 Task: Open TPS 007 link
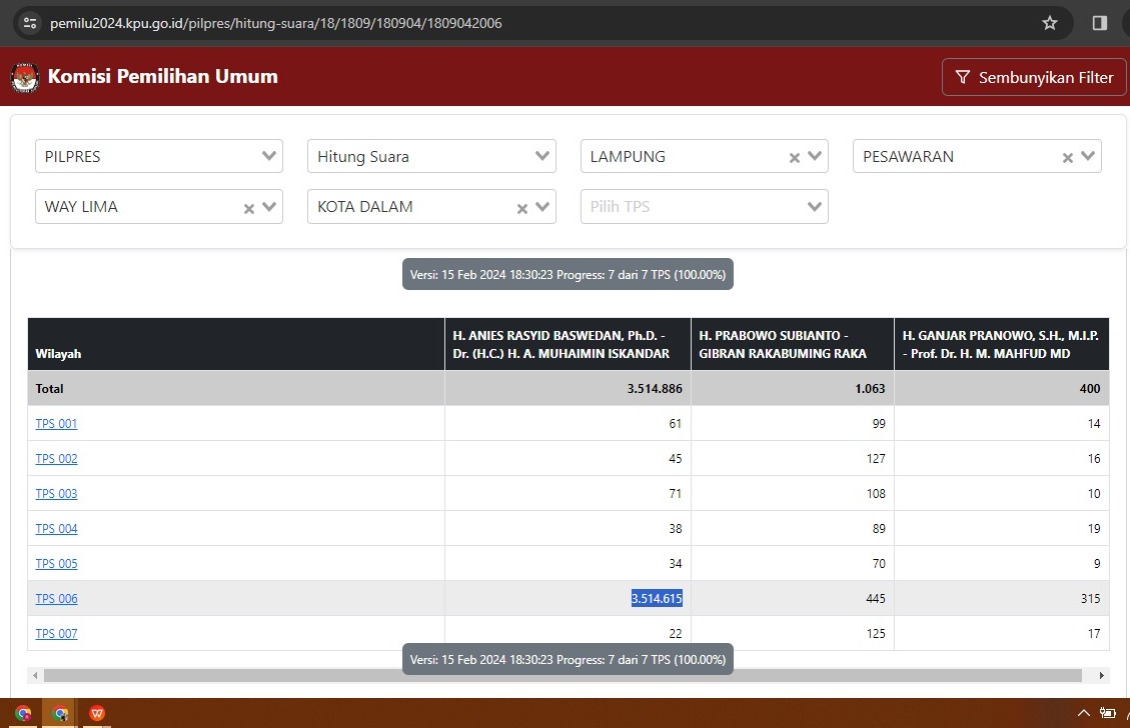(56, 634)
